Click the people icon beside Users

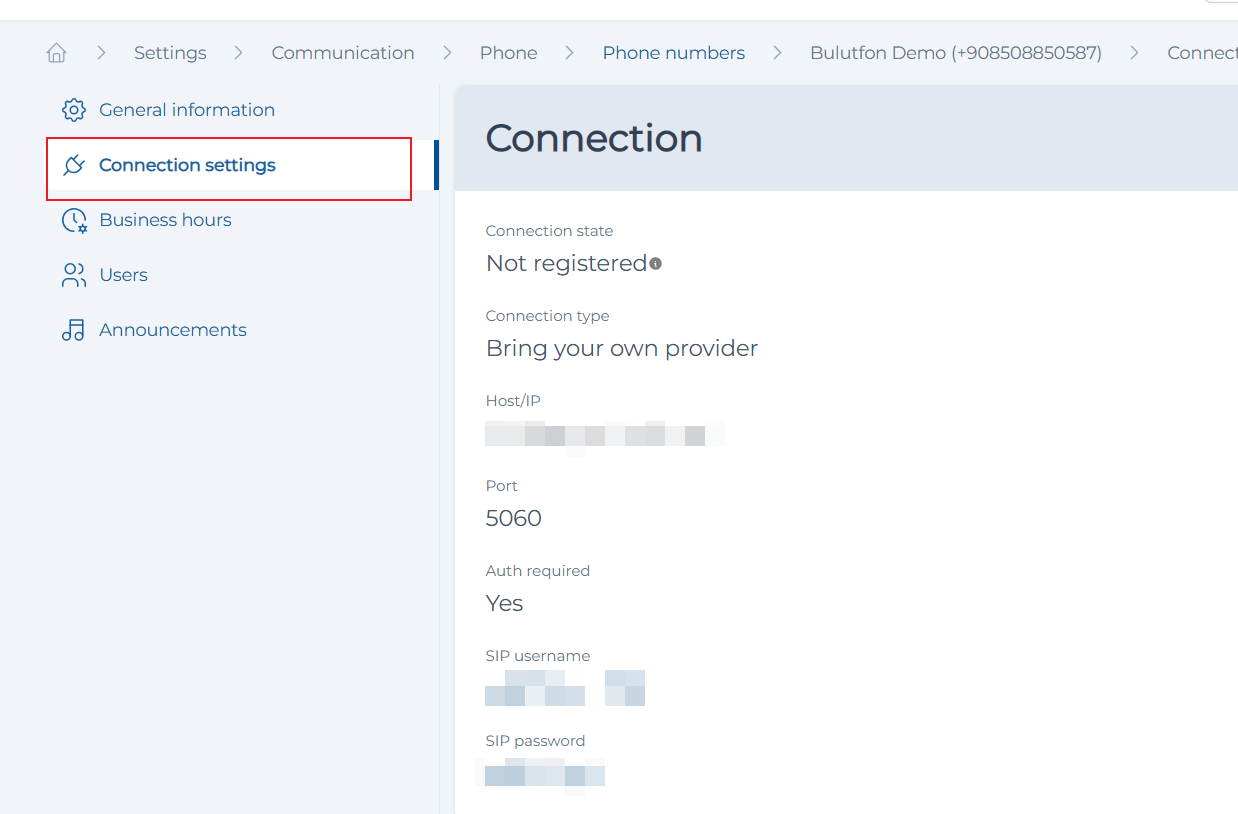(x=73, y=274)
